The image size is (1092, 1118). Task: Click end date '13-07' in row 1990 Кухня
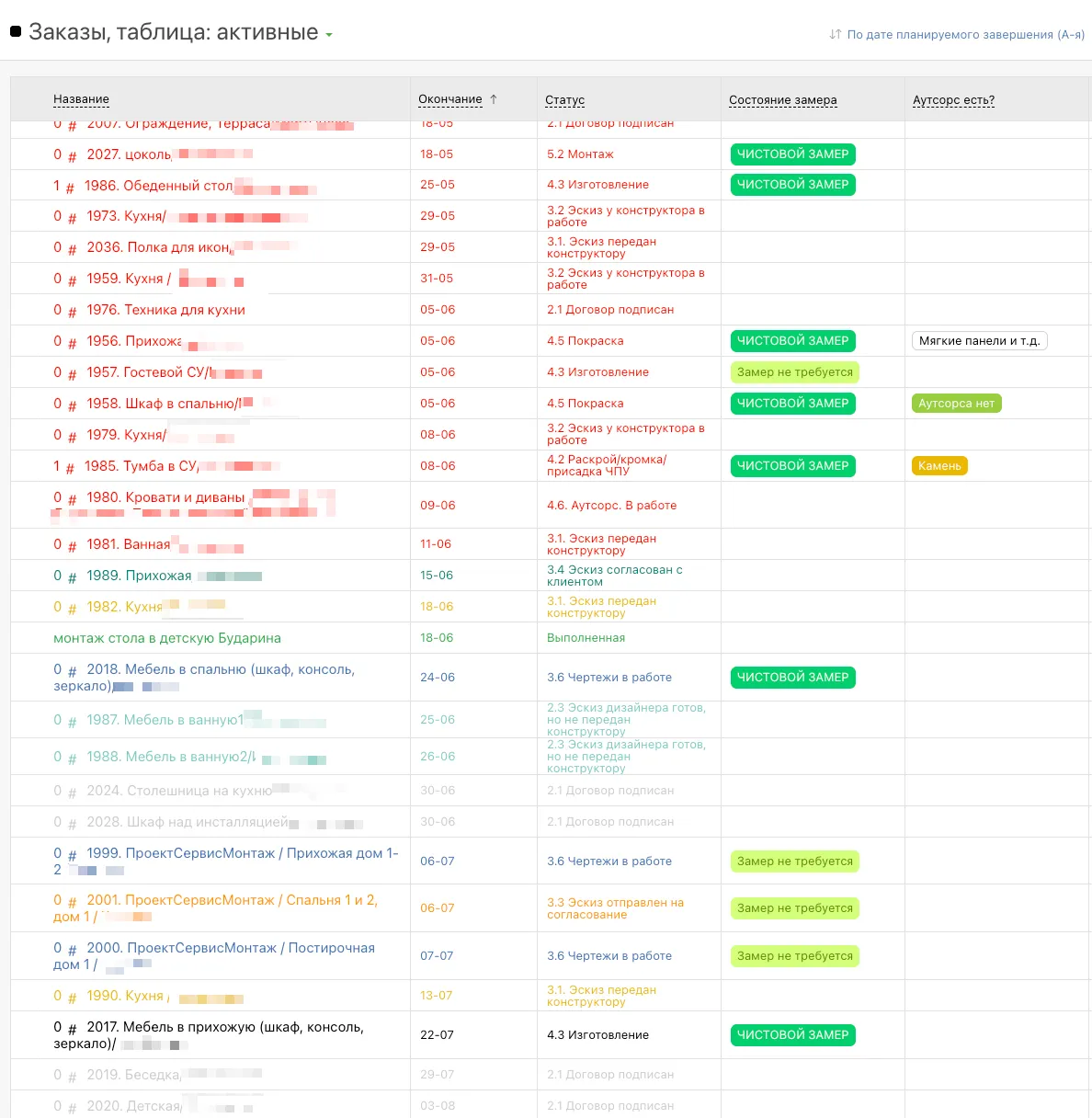pos(437,996)
